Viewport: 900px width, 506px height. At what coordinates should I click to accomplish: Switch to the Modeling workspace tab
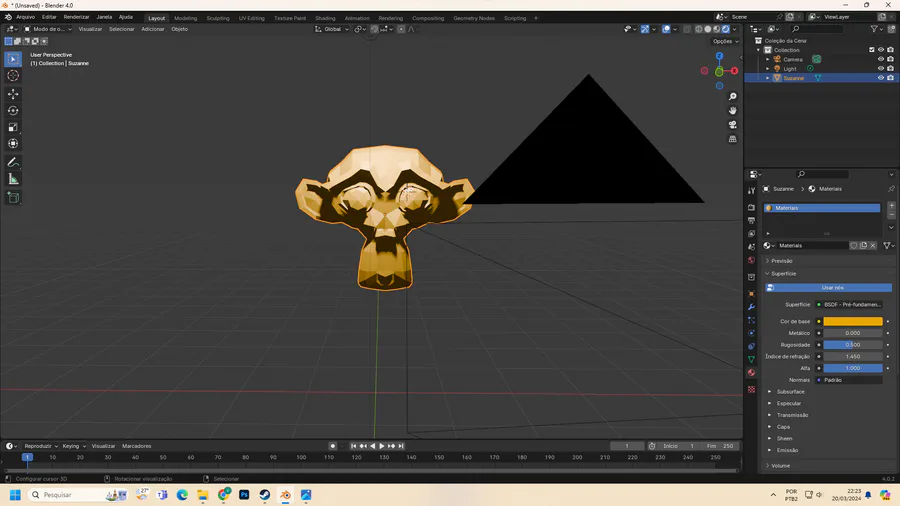(x=185, y=18)
